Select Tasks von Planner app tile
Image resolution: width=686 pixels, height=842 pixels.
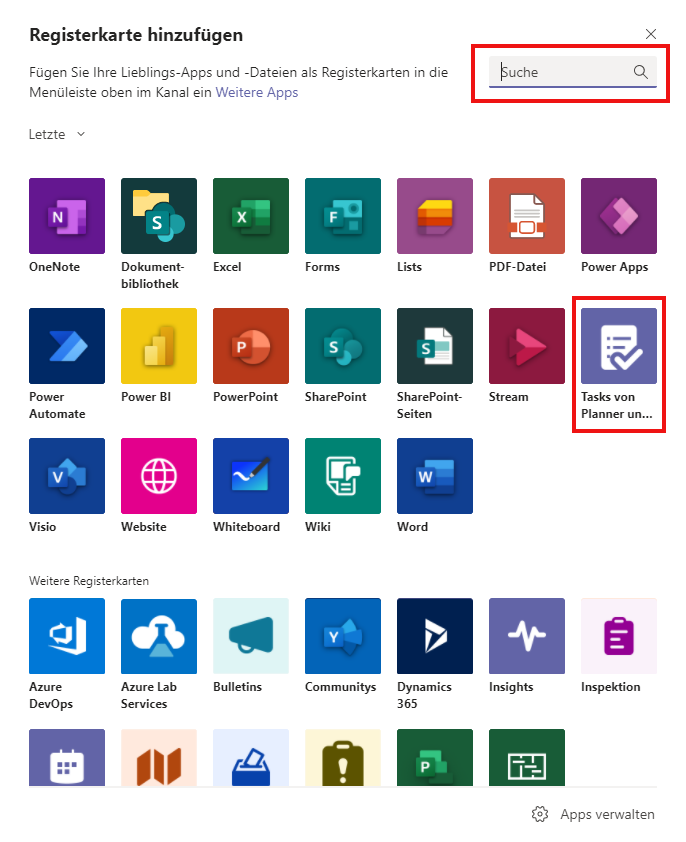point(619,346)
